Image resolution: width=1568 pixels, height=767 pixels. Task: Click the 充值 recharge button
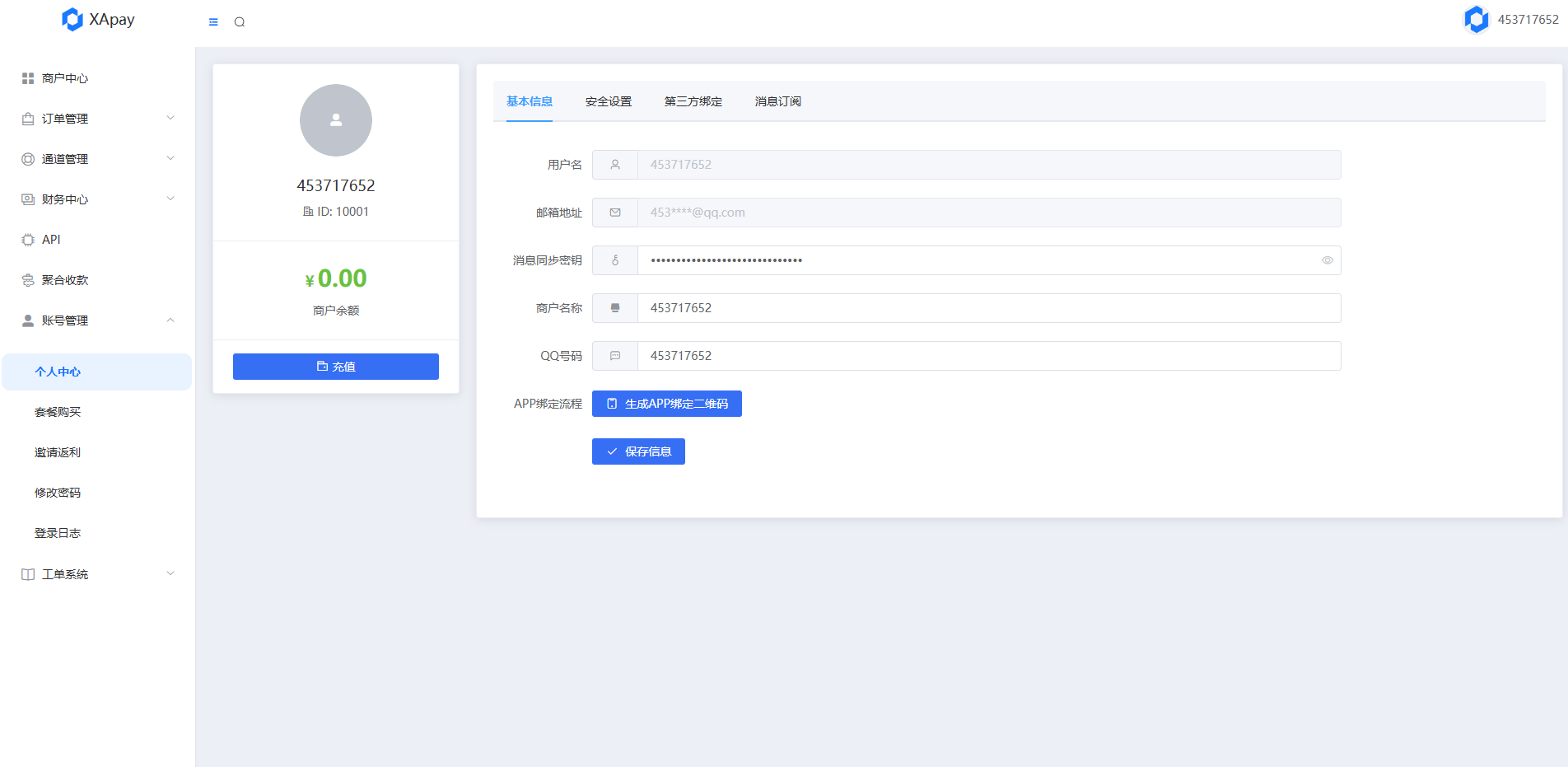[335, 367]
